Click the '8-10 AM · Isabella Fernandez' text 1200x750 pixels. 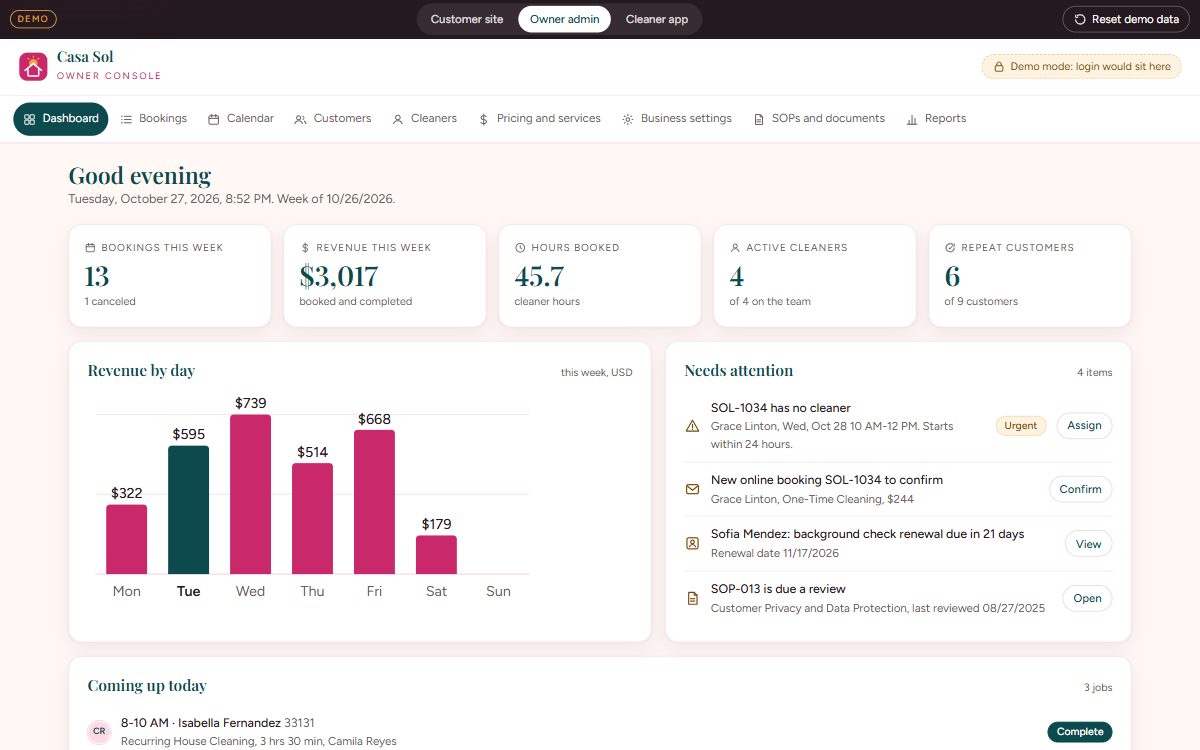[201, 723]
